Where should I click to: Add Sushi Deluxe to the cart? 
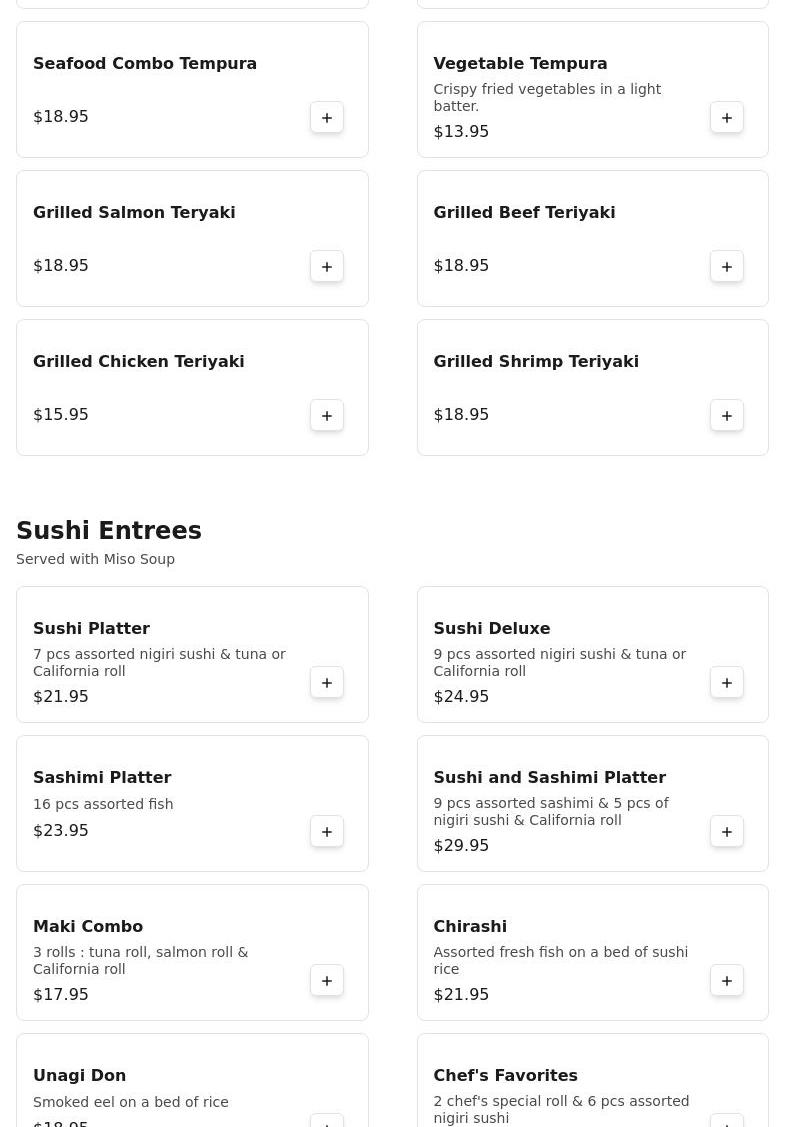727,683
